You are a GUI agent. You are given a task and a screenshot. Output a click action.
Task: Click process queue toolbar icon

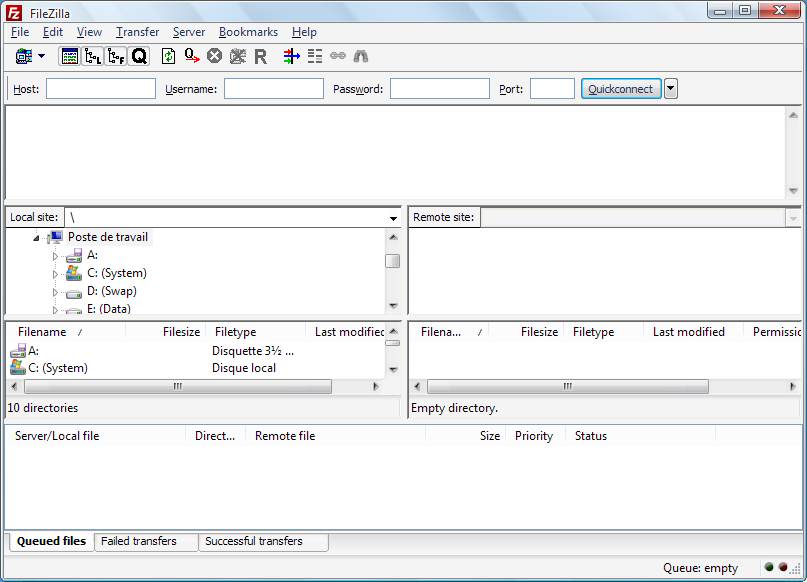[192, 56]
